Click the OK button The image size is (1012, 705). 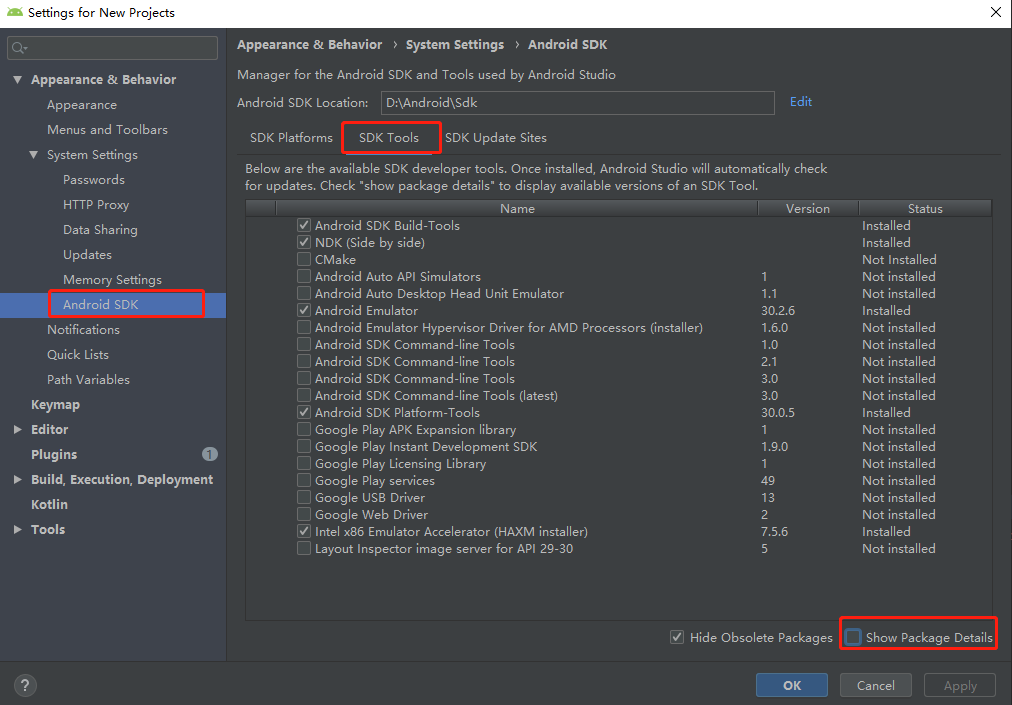792,686
